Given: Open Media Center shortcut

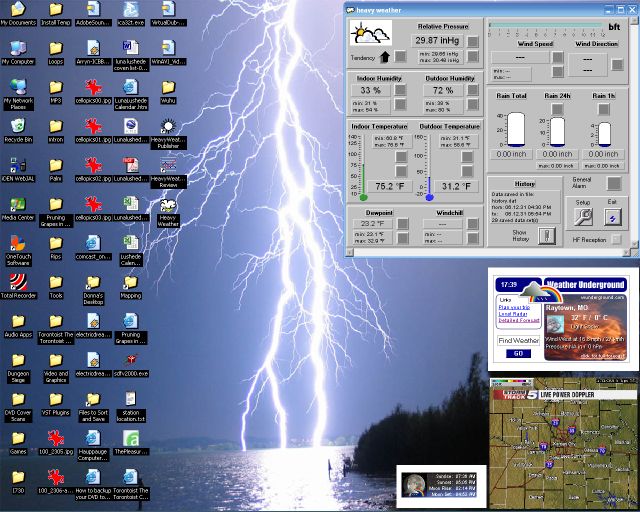Looking at the screenshot, I should 18,209.
